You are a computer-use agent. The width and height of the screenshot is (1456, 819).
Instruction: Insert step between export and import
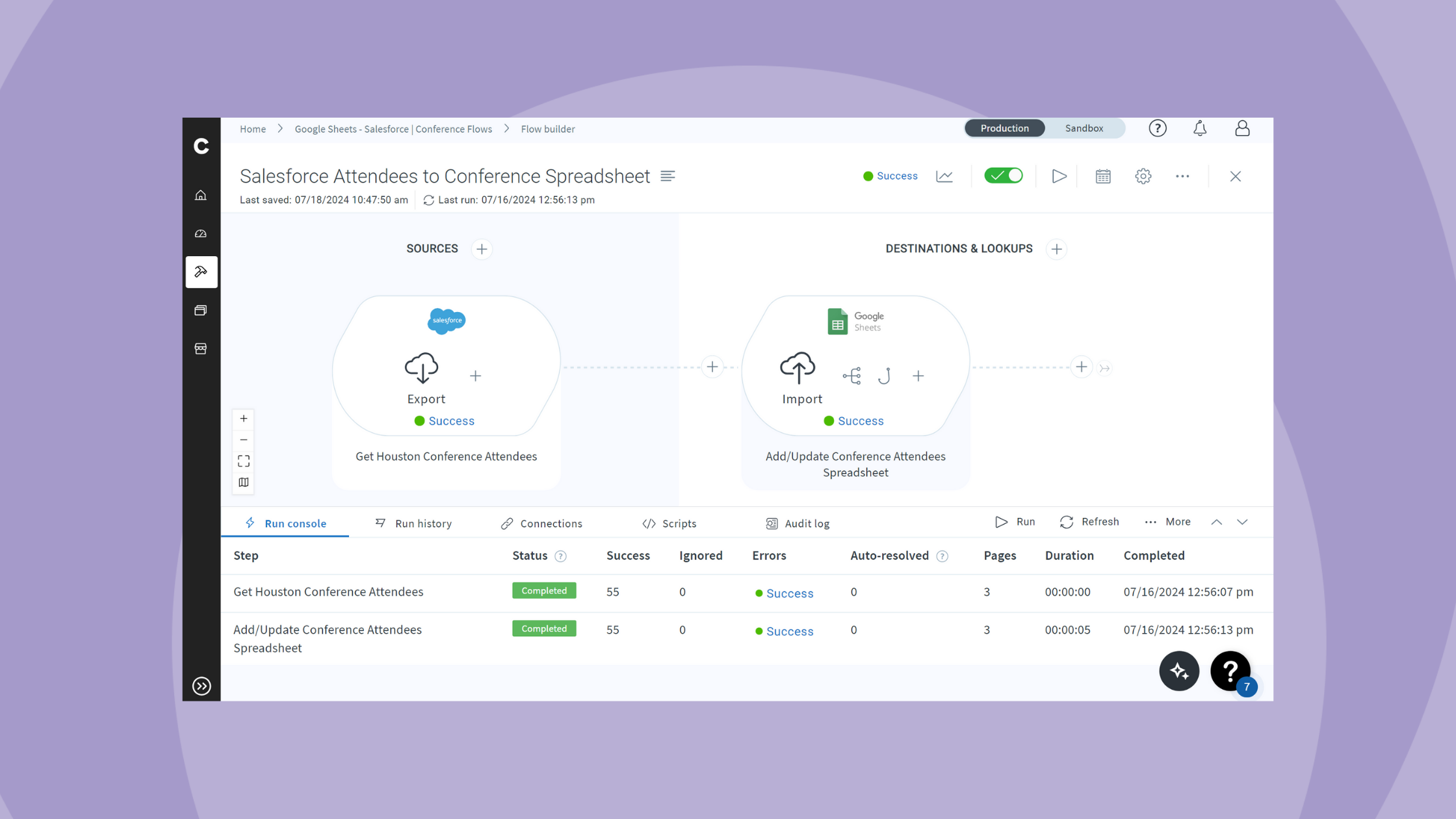point(712,367)
